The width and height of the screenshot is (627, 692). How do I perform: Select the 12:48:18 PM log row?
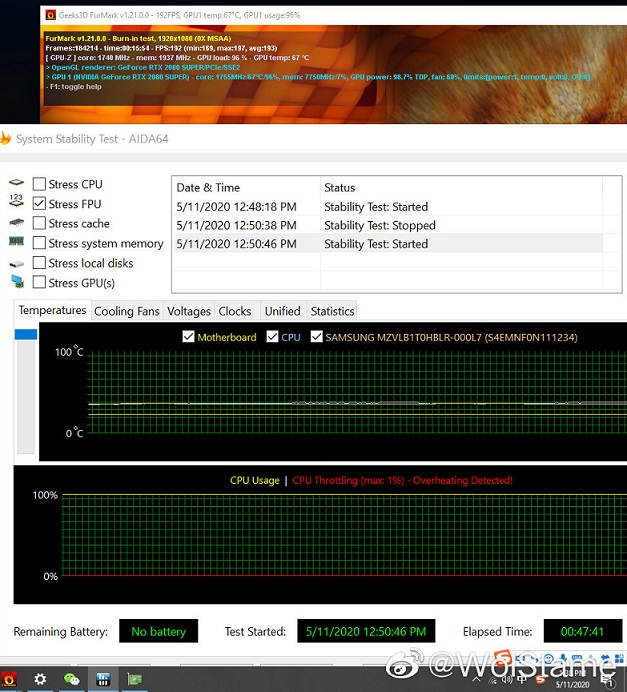[387, 207]
